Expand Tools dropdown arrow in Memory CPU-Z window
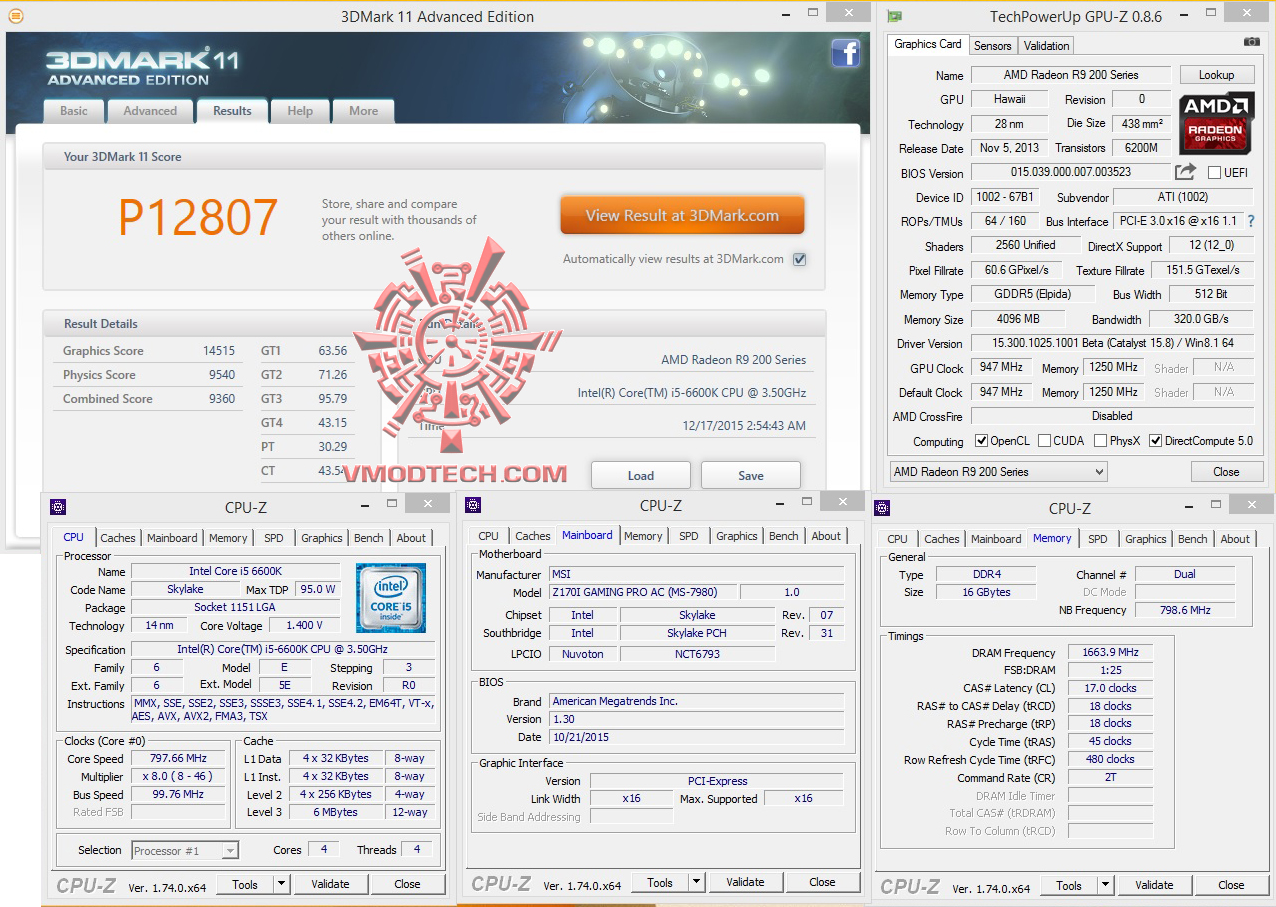The height and width of the screenshot is (907, 1276). [x=1105, y=885]
